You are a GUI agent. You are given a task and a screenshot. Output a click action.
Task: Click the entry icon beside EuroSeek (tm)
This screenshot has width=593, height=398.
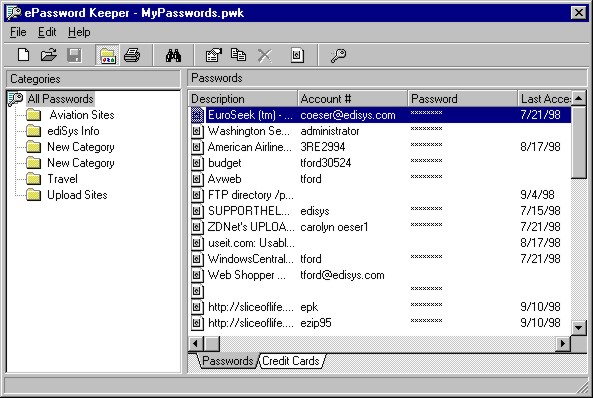(197, 115)
